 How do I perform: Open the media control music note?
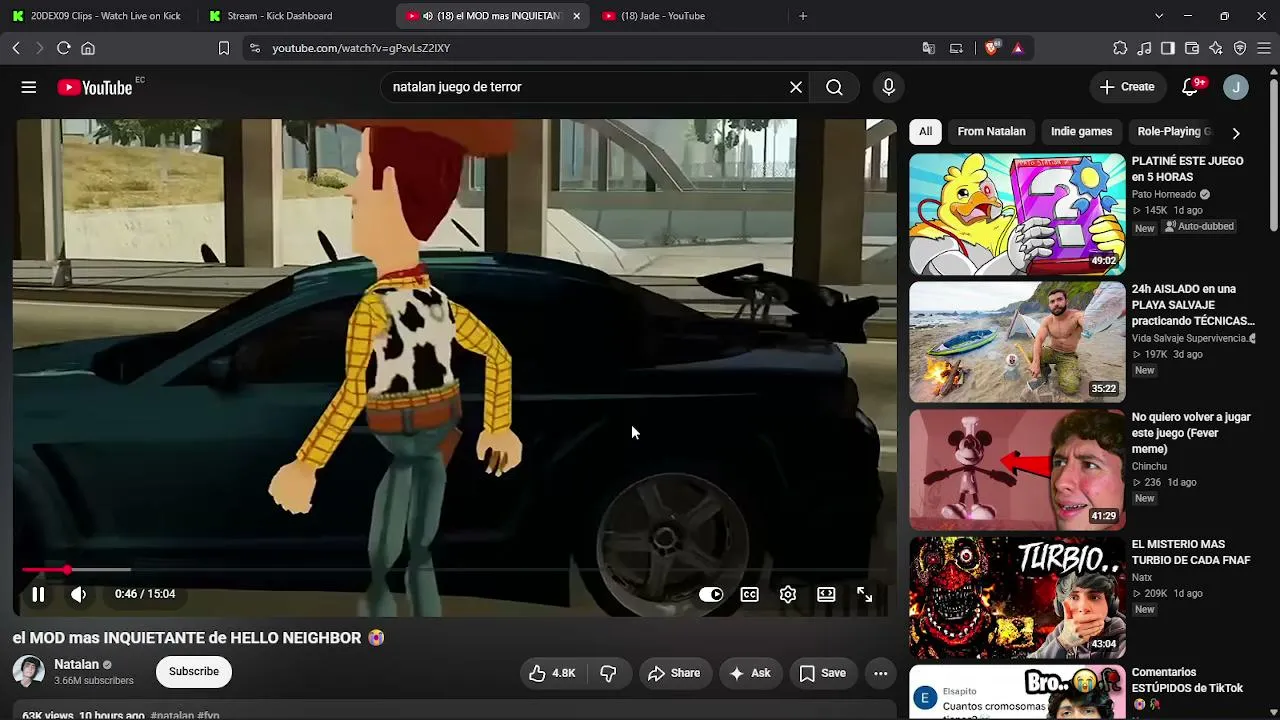point(1144,48)
